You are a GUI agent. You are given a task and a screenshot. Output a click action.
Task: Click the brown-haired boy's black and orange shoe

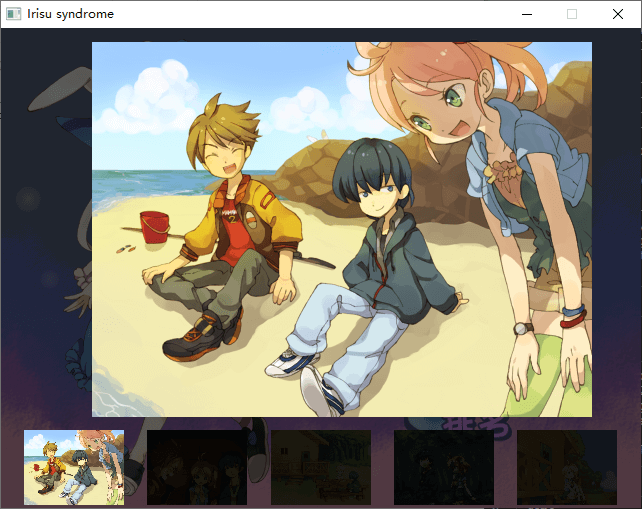195,338
